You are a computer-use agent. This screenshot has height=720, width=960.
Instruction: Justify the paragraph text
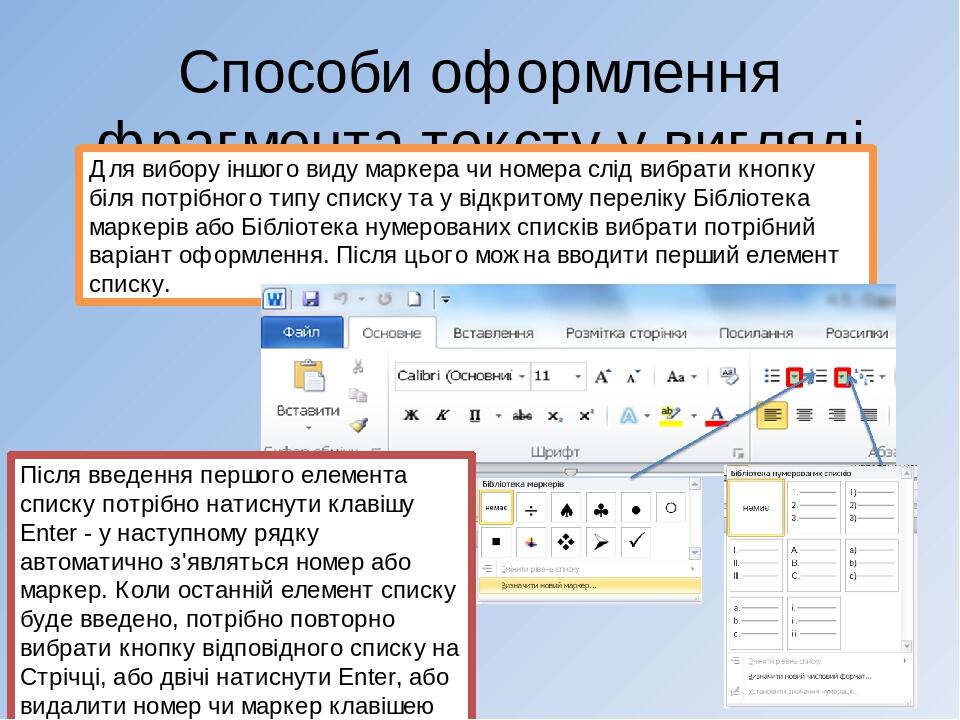point(868,415)
